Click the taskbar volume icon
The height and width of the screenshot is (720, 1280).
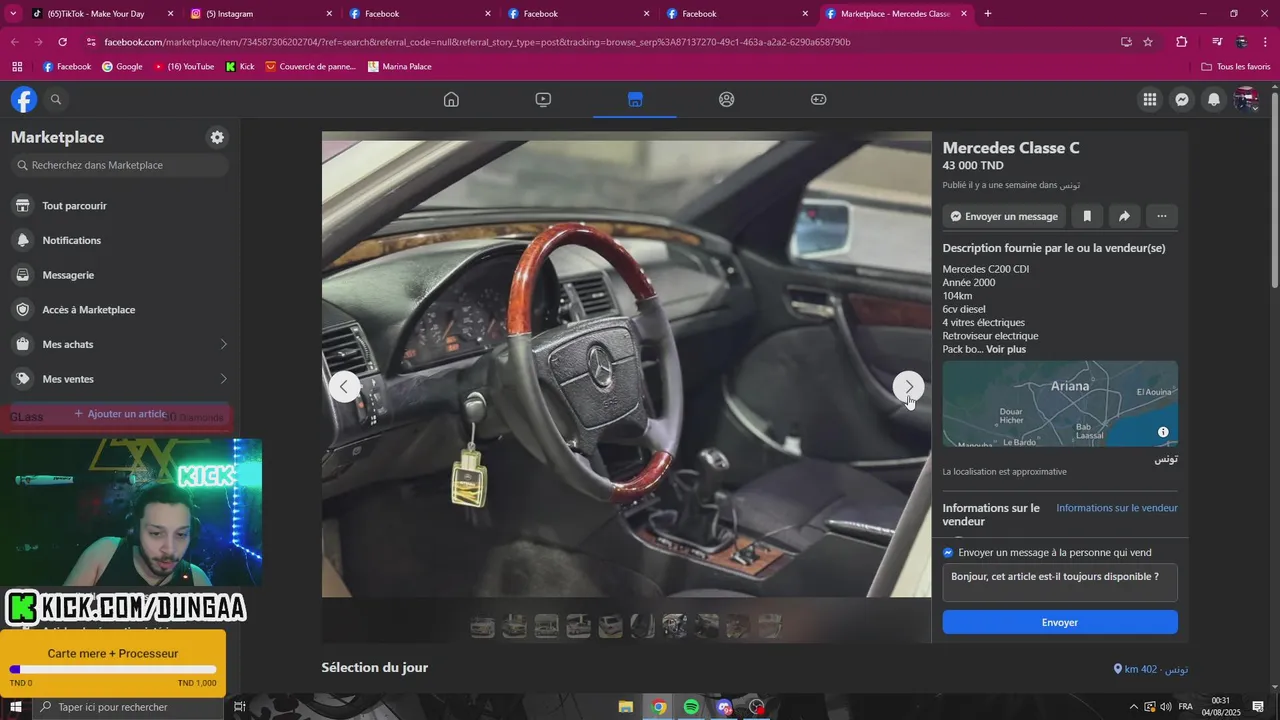tap(1165, 707)
